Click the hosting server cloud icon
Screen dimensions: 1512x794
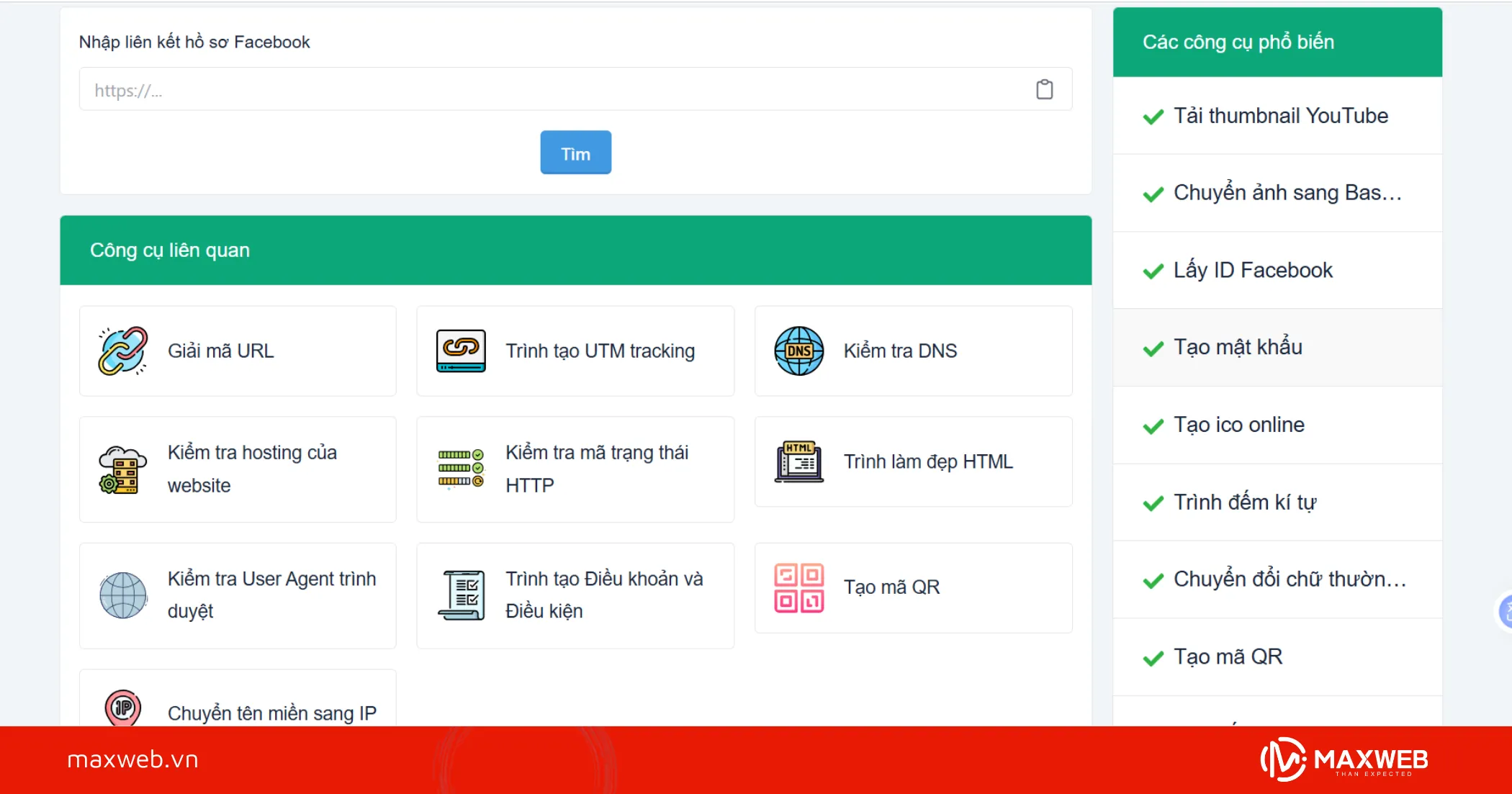[x=123, y=469]
